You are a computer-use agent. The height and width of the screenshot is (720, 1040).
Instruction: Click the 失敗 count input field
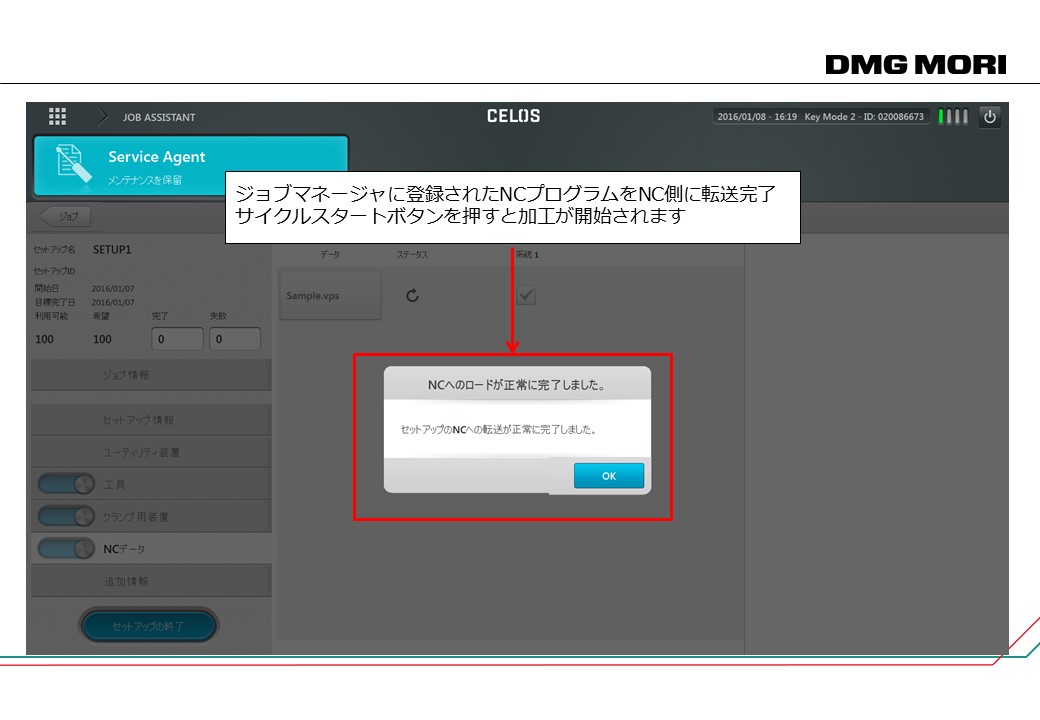pos(235,339)
